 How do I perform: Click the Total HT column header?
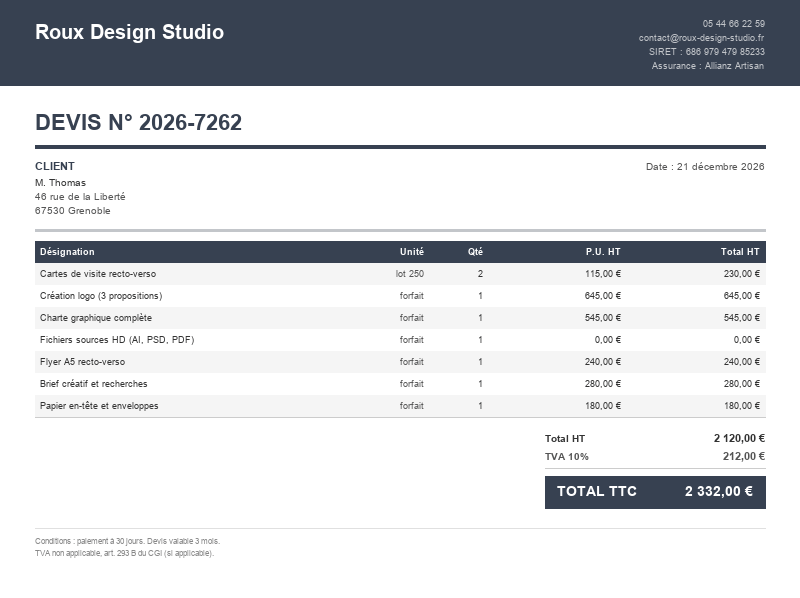(740, 252)
